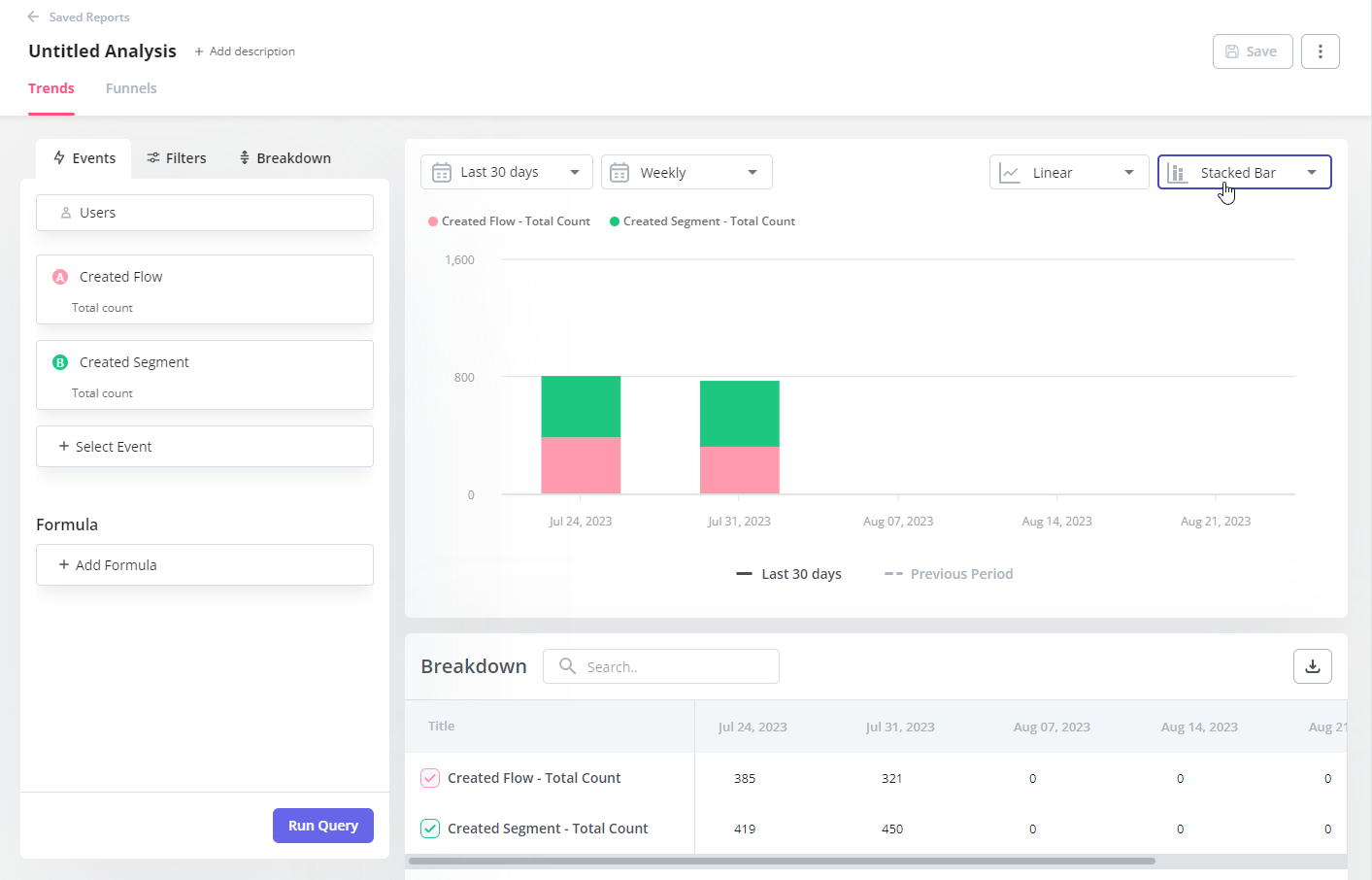1372x880 pixels.
Task: Switch to the Funnels tab
Action: [x=131, y=88]
